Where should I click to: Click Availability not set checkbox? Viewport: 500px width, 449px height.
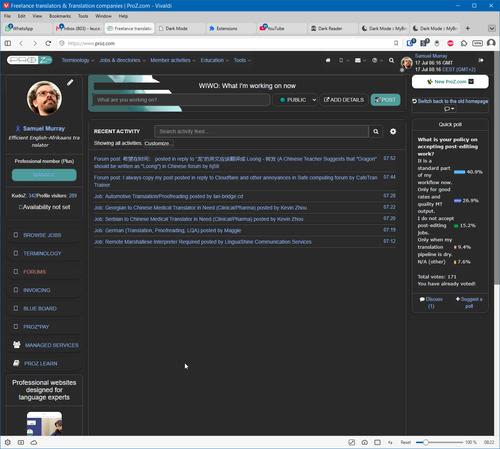pos(21,207)
